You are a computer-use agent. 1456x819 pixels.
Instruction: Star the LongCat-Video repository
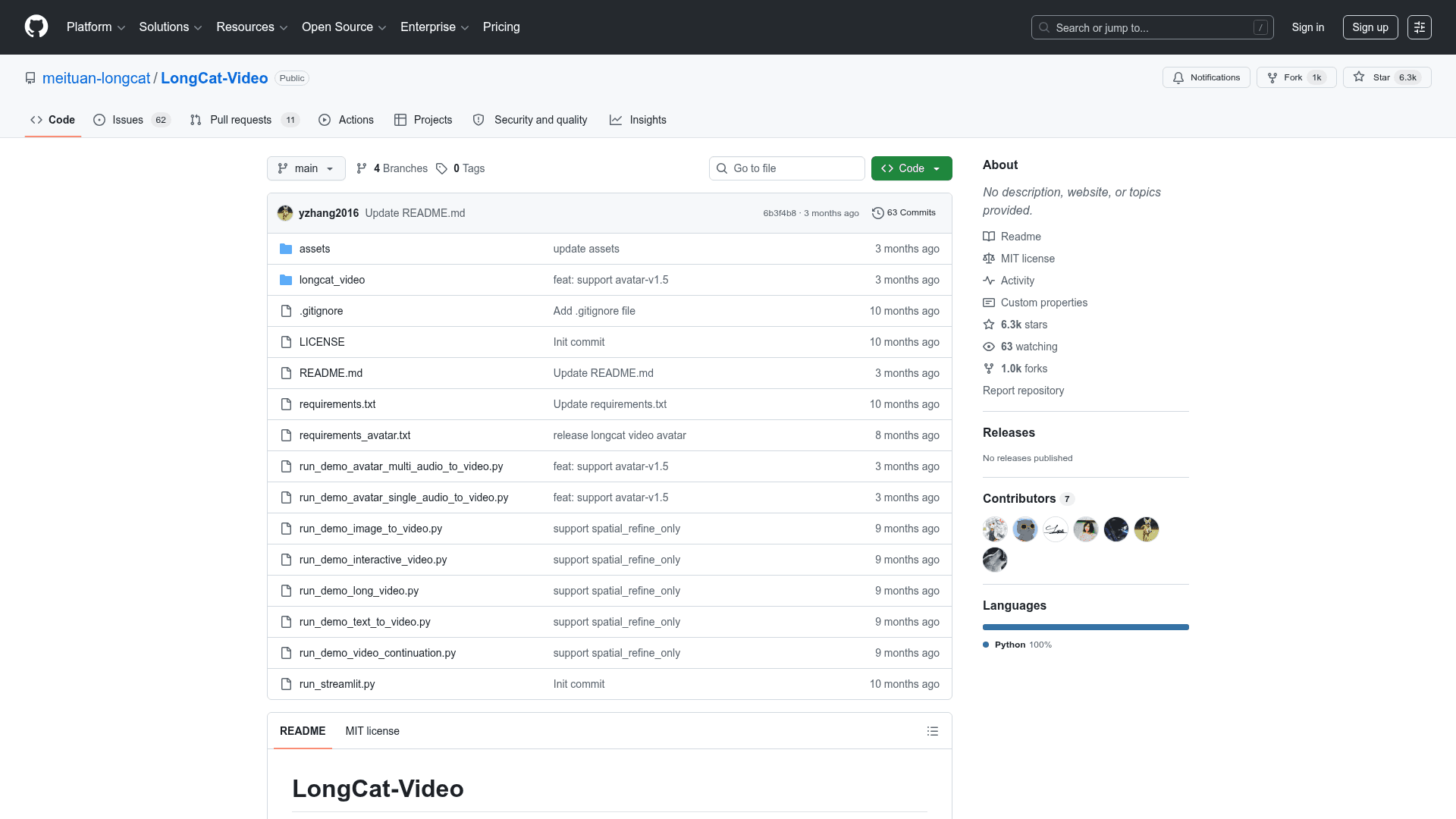(1387, 77)
